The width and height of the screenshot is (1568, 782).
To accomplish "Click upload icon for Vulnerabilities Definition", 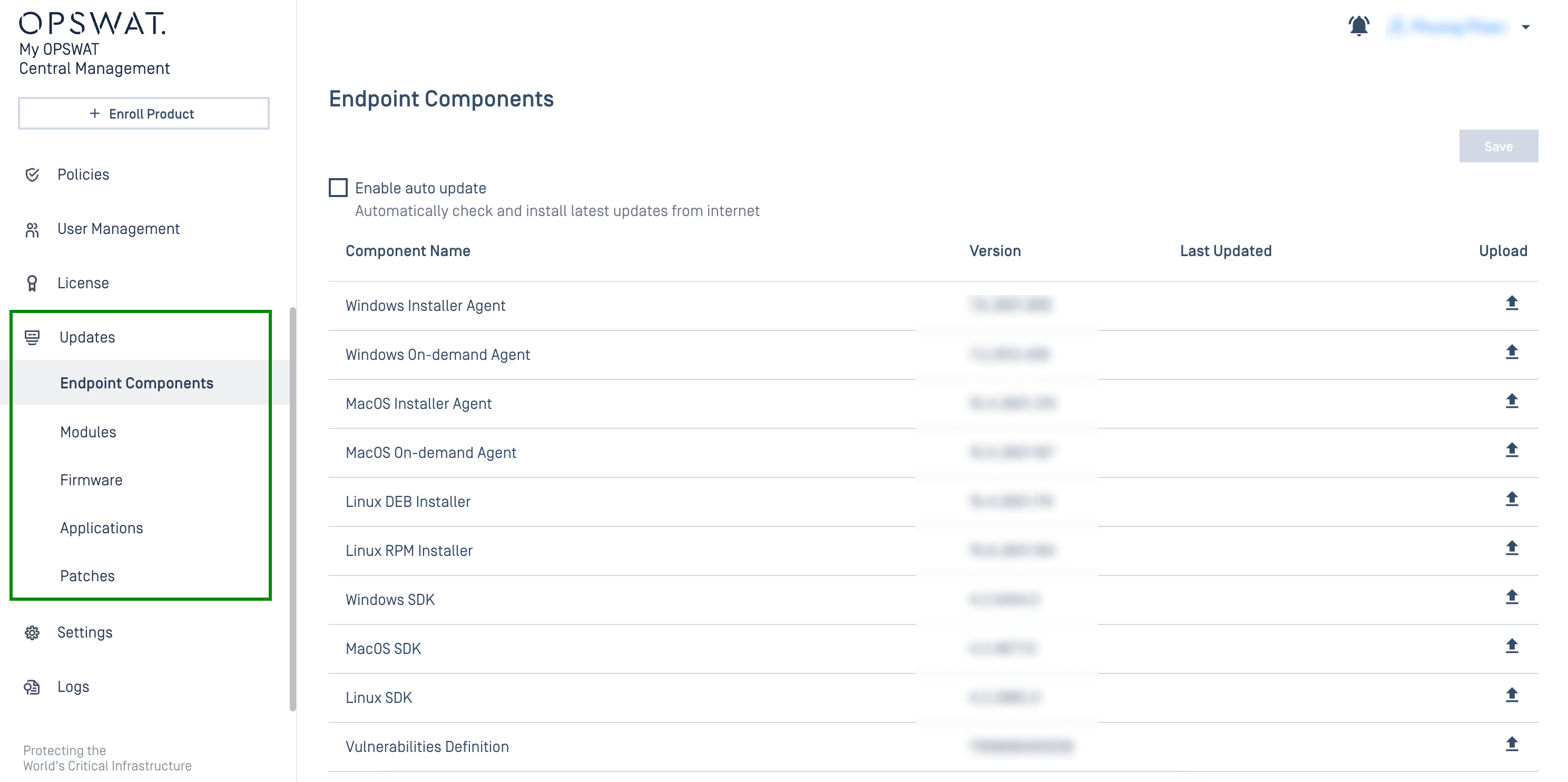I will point(1512,744).
